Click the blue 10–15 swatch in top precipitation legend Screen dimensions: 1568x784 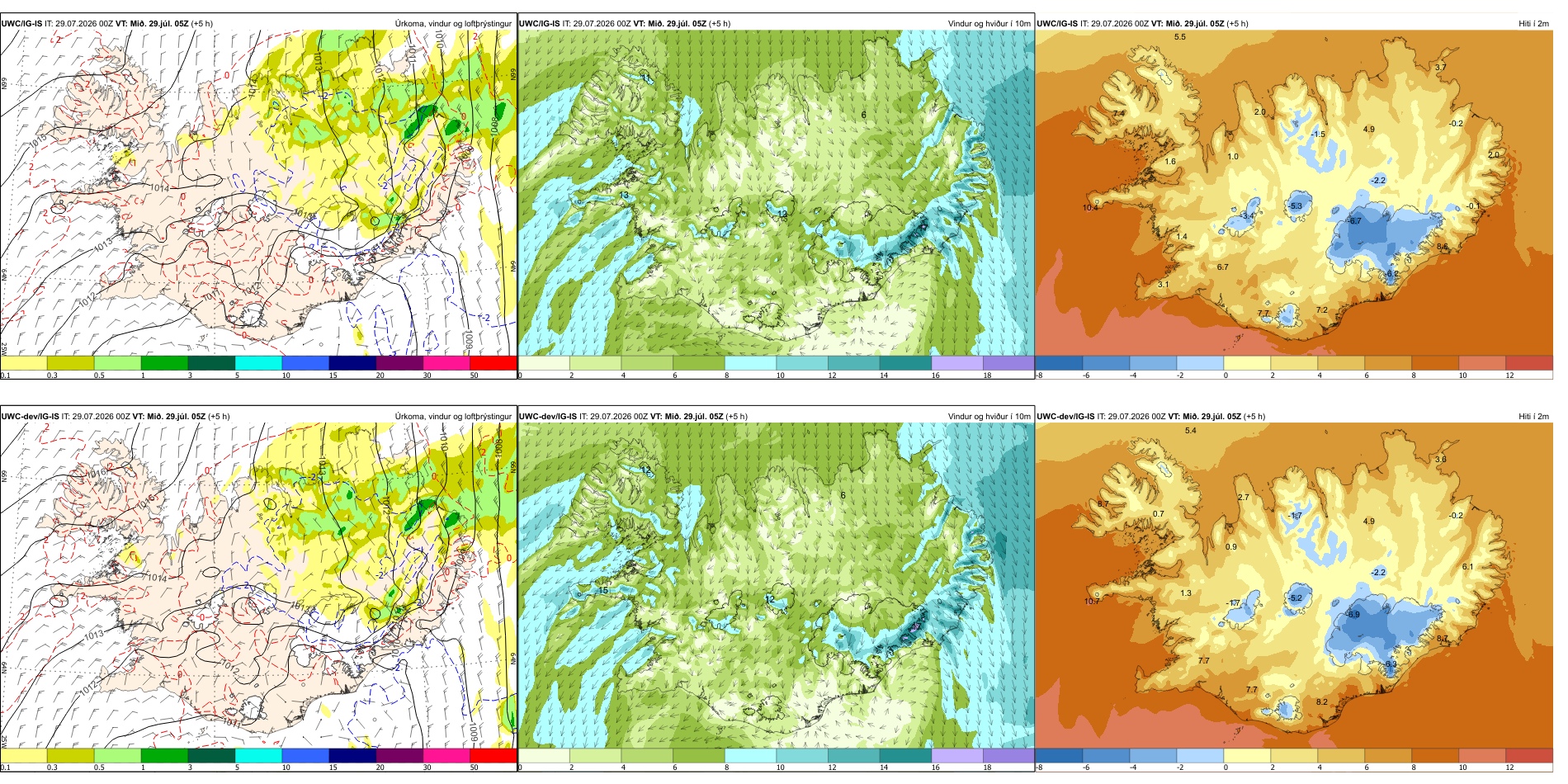305,363
